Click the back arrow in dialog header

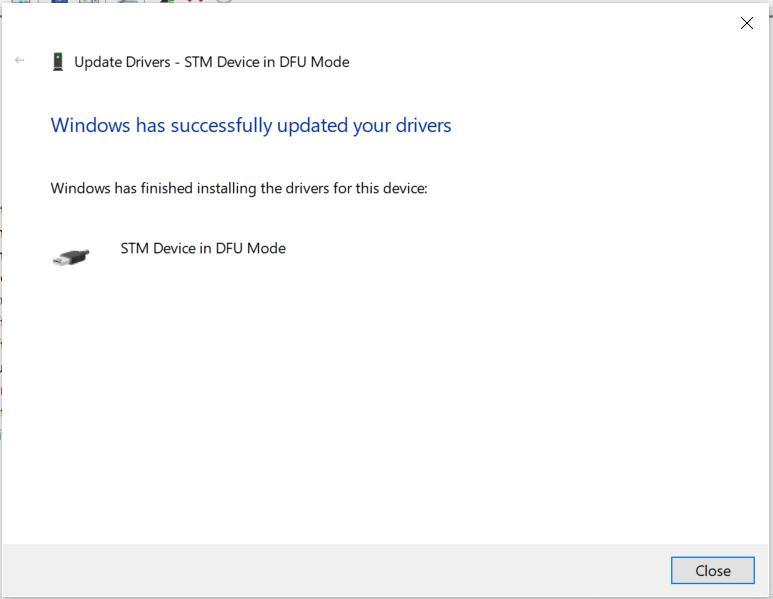[20, 60]
